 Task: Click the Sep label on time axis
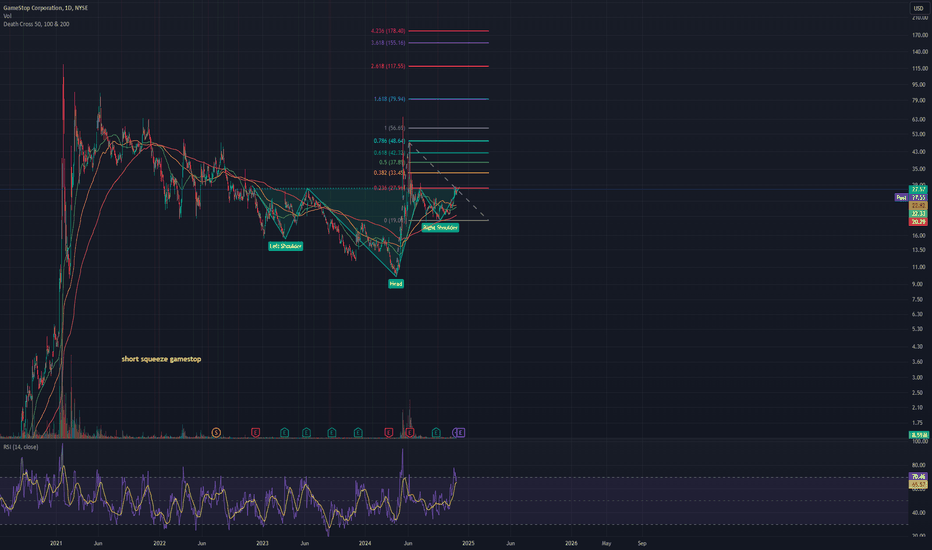[642, 543]
